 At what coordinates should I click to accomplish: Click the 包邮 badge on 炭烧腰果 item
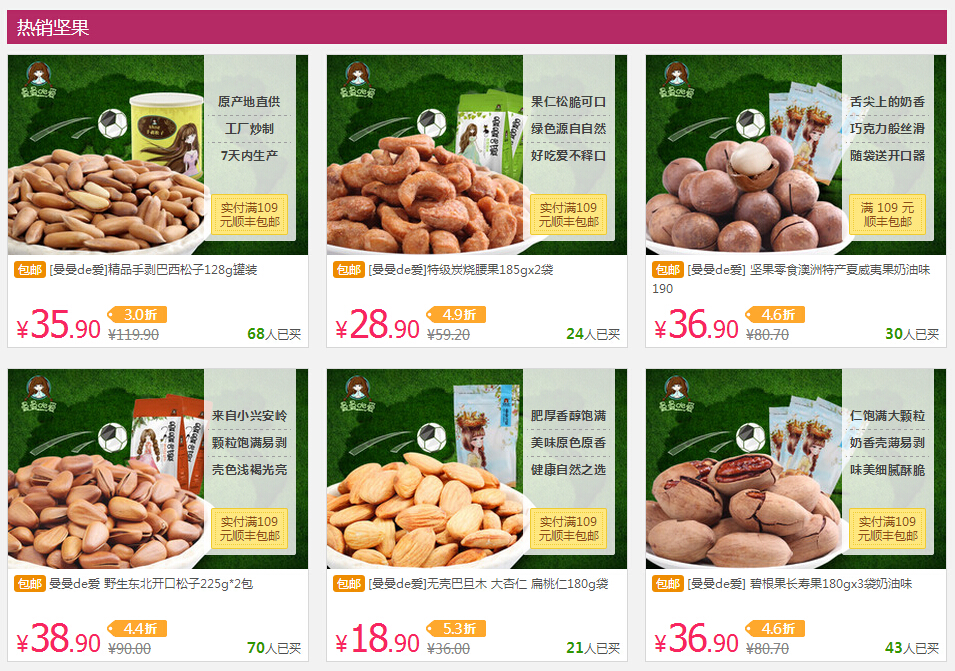click(x=349, y=270)
